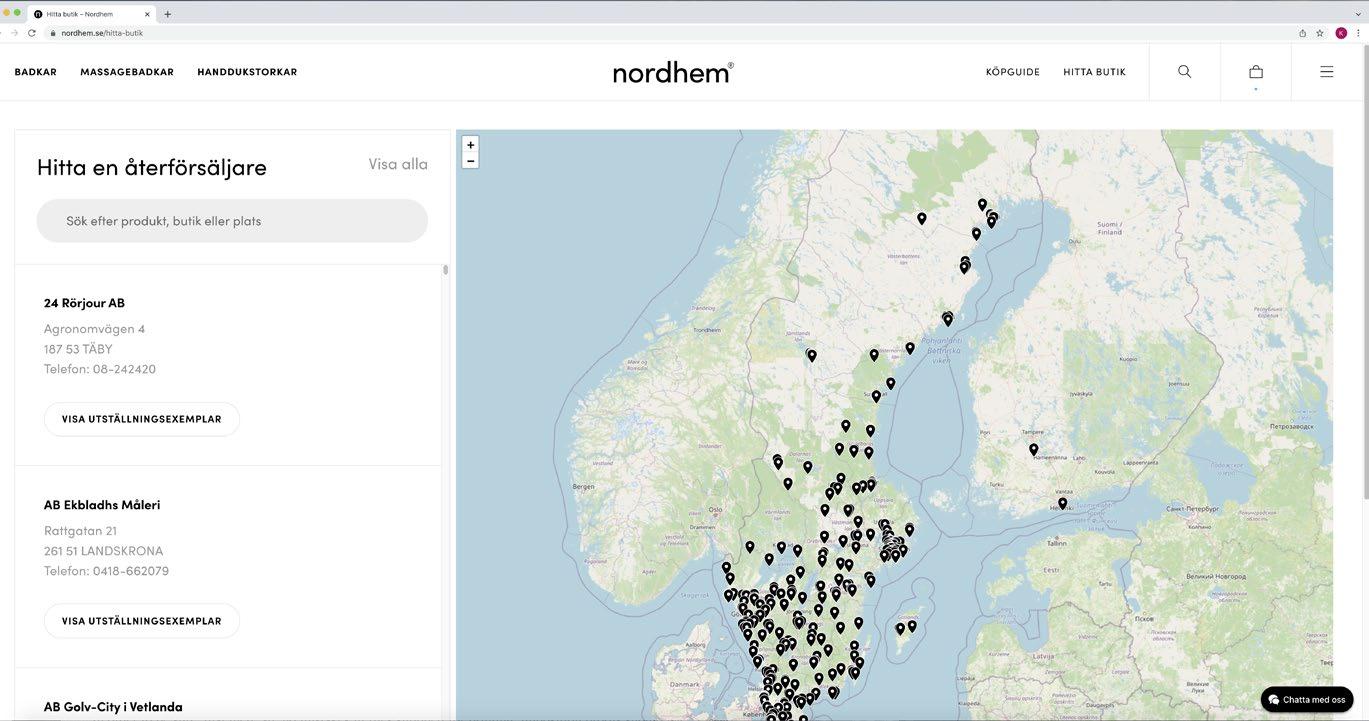
Task: Click the address Rattgatan 21
Action: [x=80, y=531]
